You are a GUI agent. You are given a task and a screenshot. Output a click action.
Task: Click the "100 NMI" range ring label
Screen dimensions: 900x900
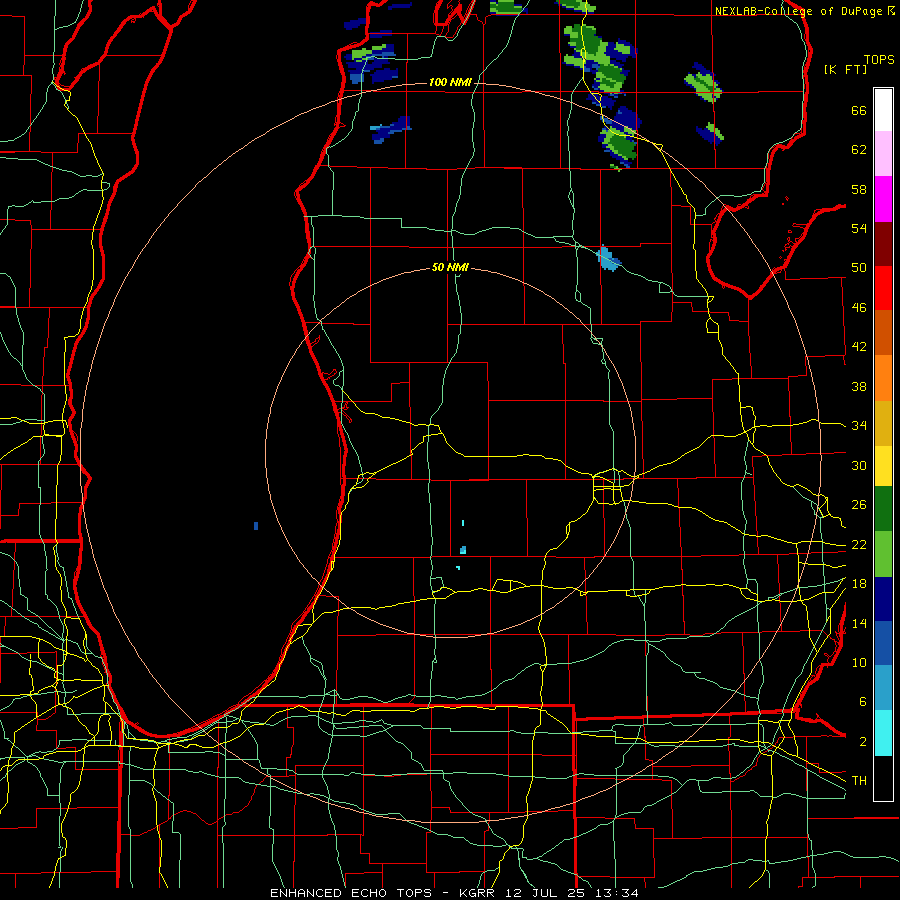pos(450,83)
